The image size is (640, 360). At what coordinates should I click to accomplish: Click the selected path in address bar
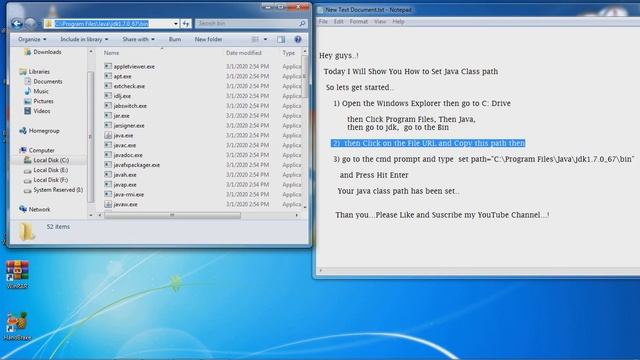click(x=102, y=24)
